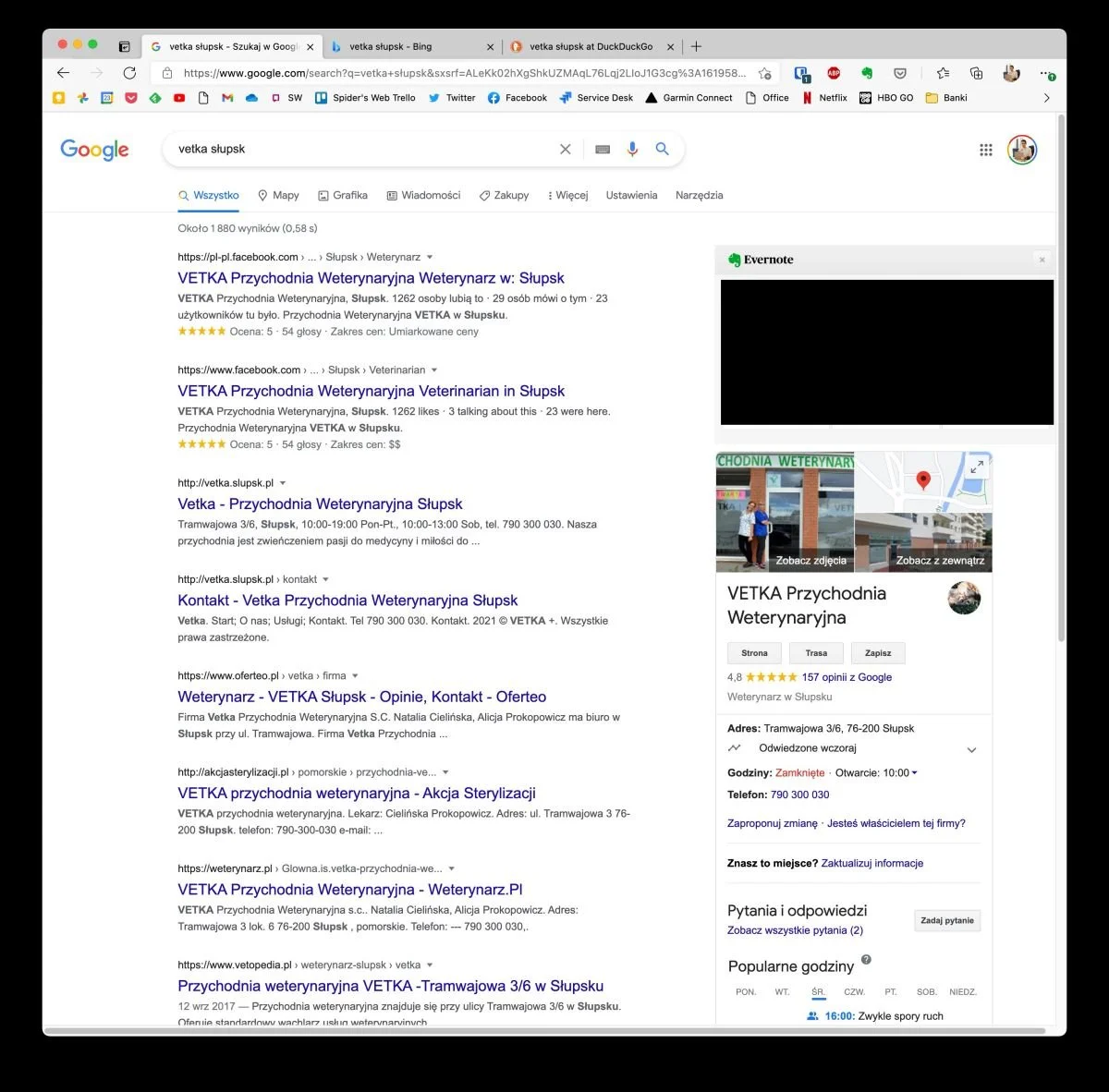This screenshot has width=1109, height=1092.
Task: Open the browser settings three-dot menu
Action: click(x=1046, y=73)
